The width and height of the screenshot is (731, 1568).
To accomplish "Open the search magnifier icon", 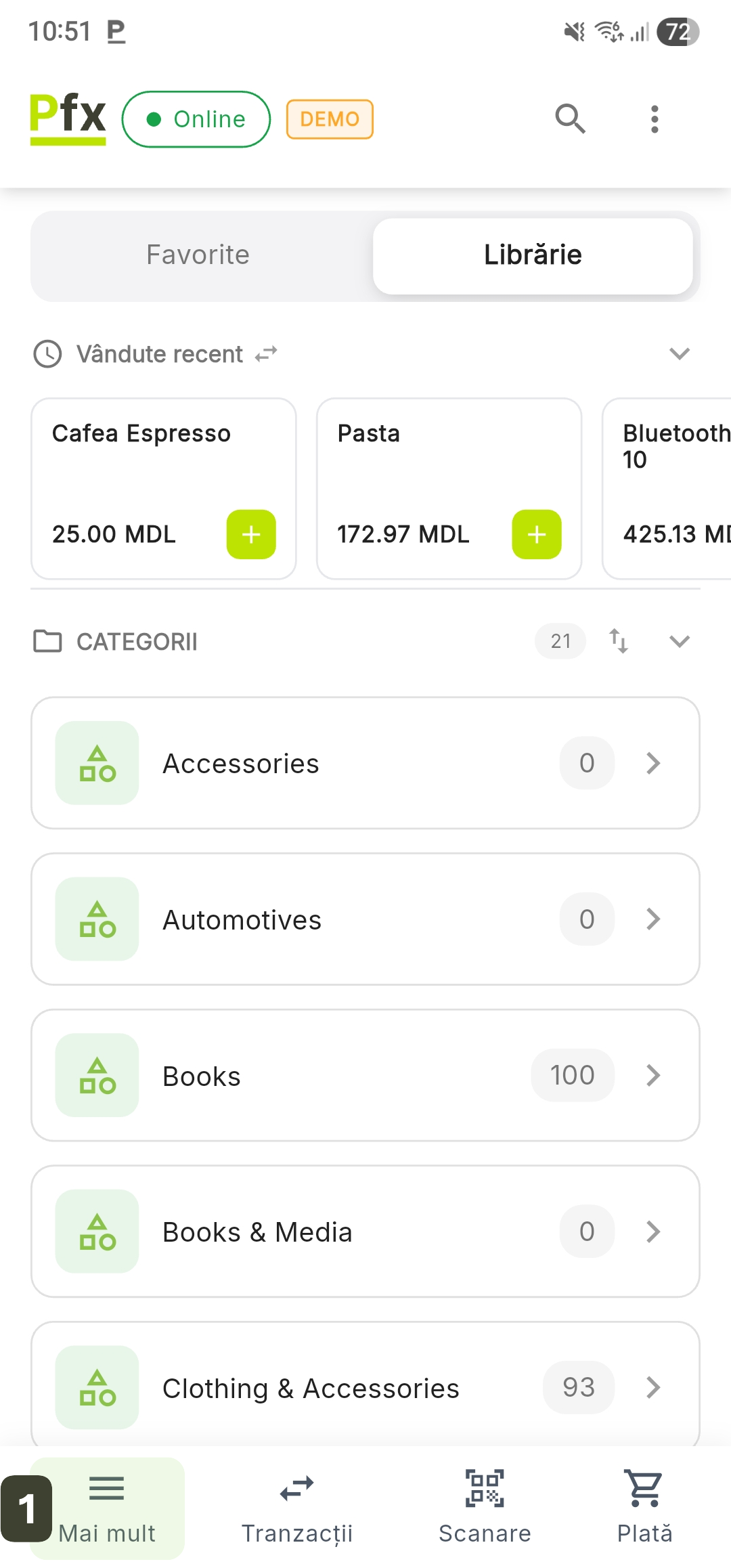I will coord(570,119).
